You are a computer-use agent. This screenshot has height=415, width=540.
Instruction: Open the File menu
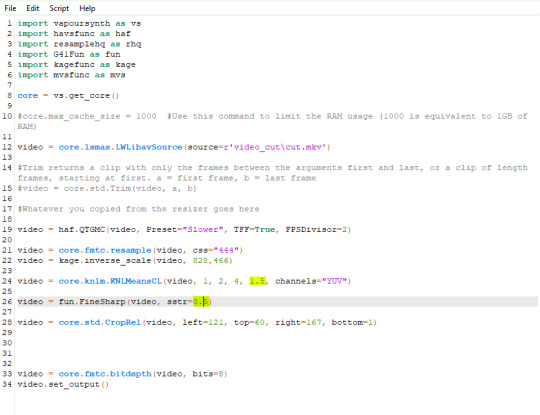(x=10, y=8)
